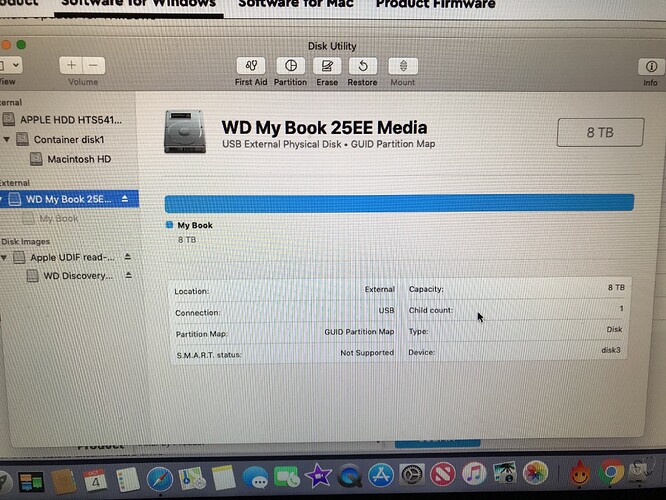Click the large hard drive icon in the header
The height and width of the screenshot is (500, 666).
(x=185, y=131)
